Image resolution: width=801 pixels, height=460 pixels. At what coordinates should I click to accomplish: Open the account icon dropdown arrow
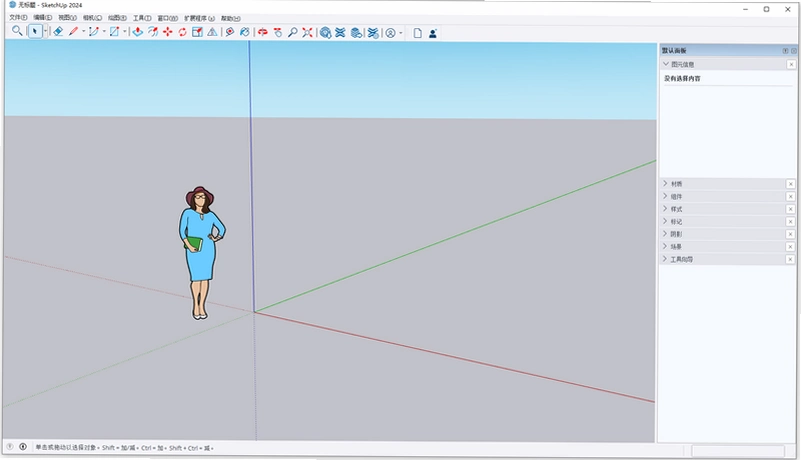tap(400, 34)
